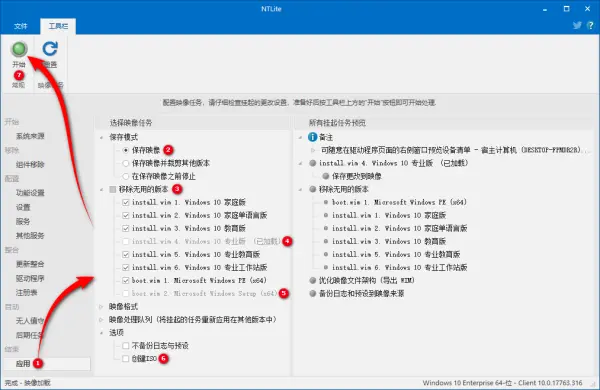The width and height of the screenshot is (600, 390).
Task: Click the 所有挂起任务预览 panel header
Action: pyautogui.click(x=337, y=123)
